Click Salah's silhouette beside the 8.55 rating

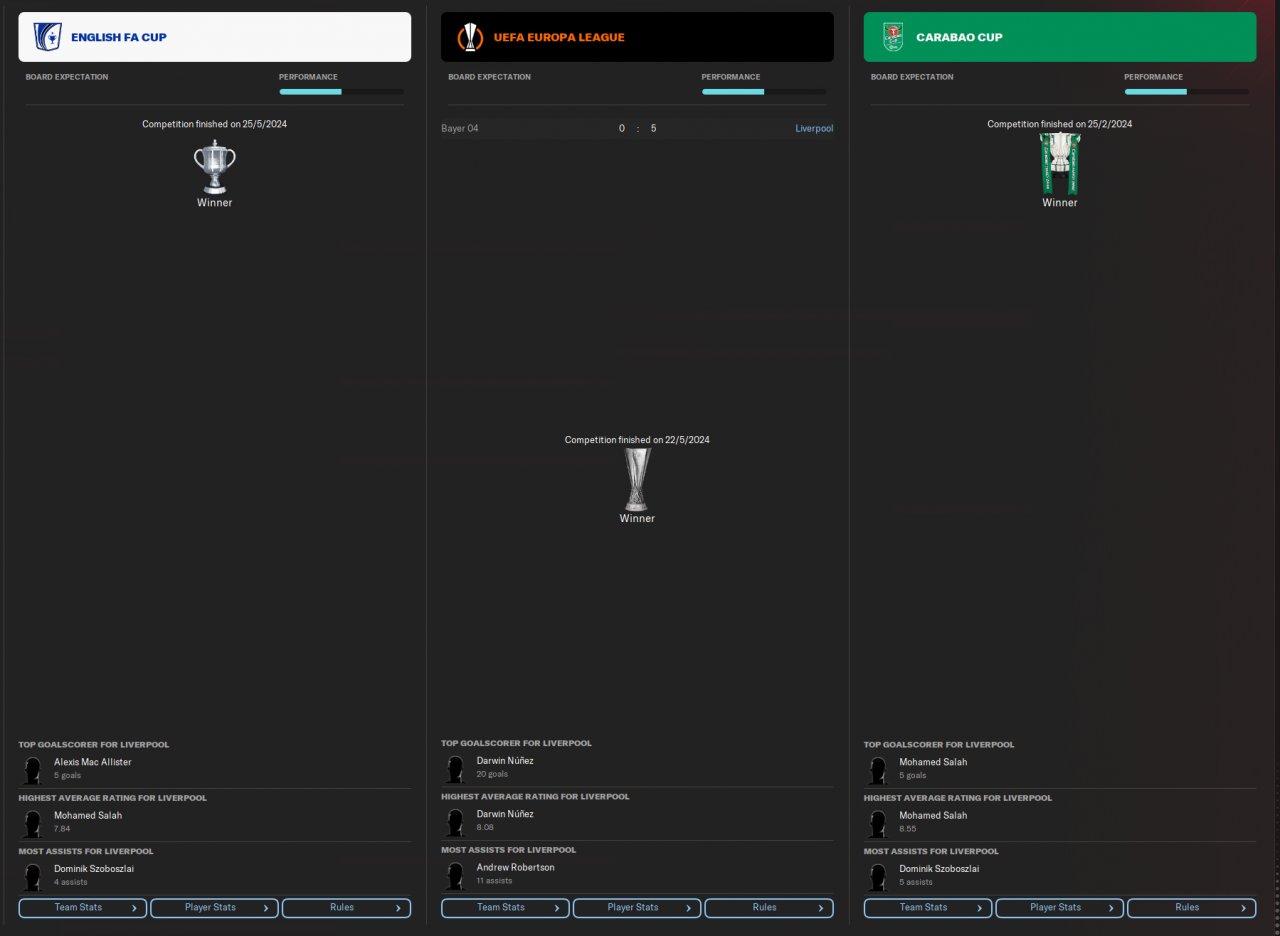click(877, 823)
